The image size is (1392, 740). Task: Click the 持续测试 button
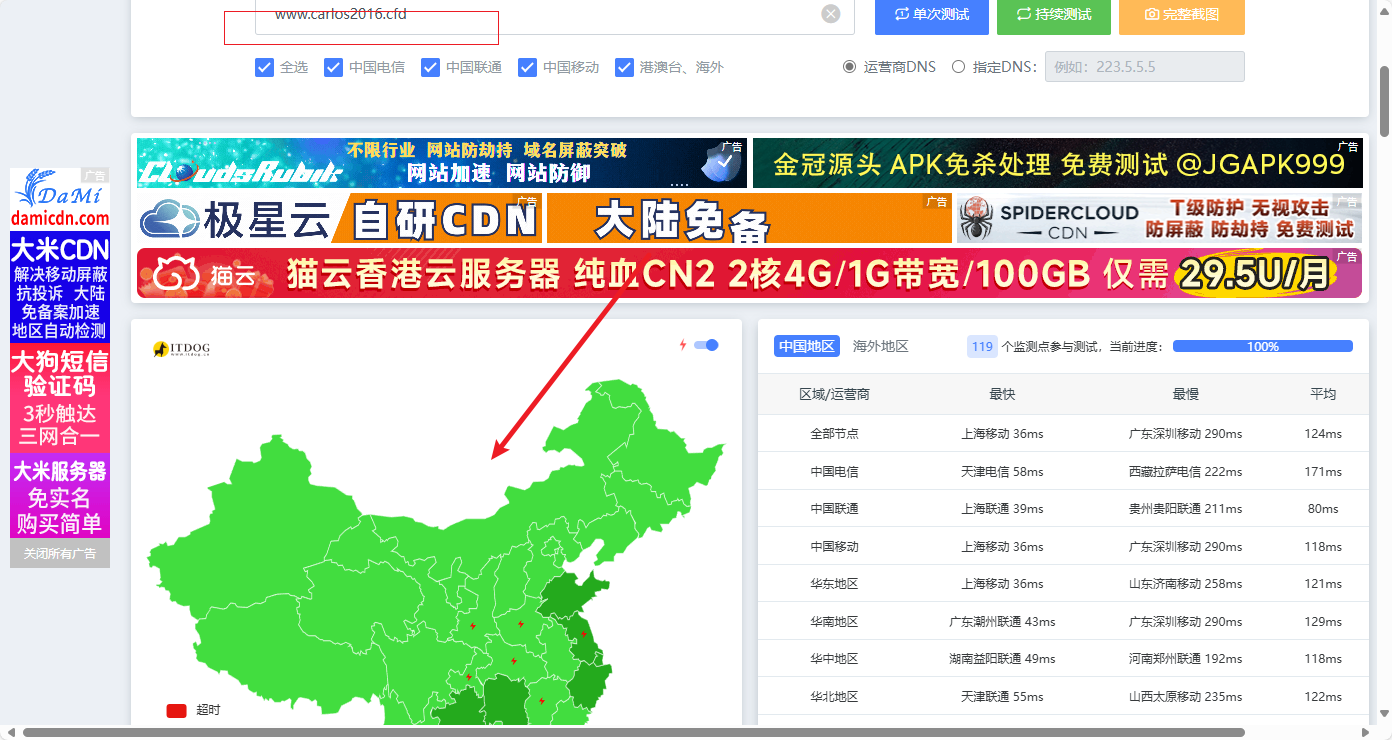point(1054,15)
